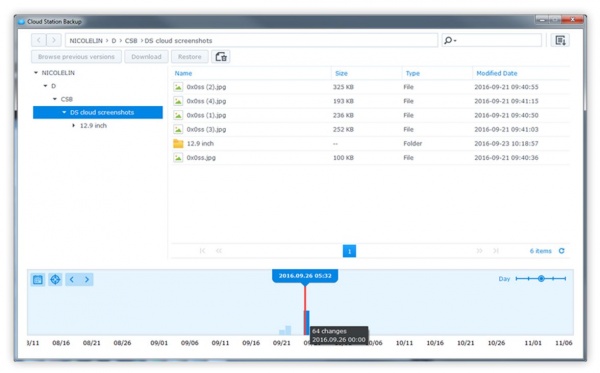Click CSB in the breadcrumb path

click(131, 41)
